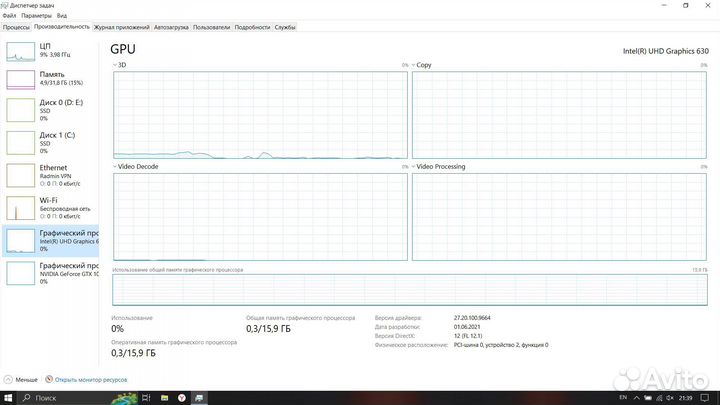
Task: Maximize or restore the Task Manager window
Action: (686, 6)
